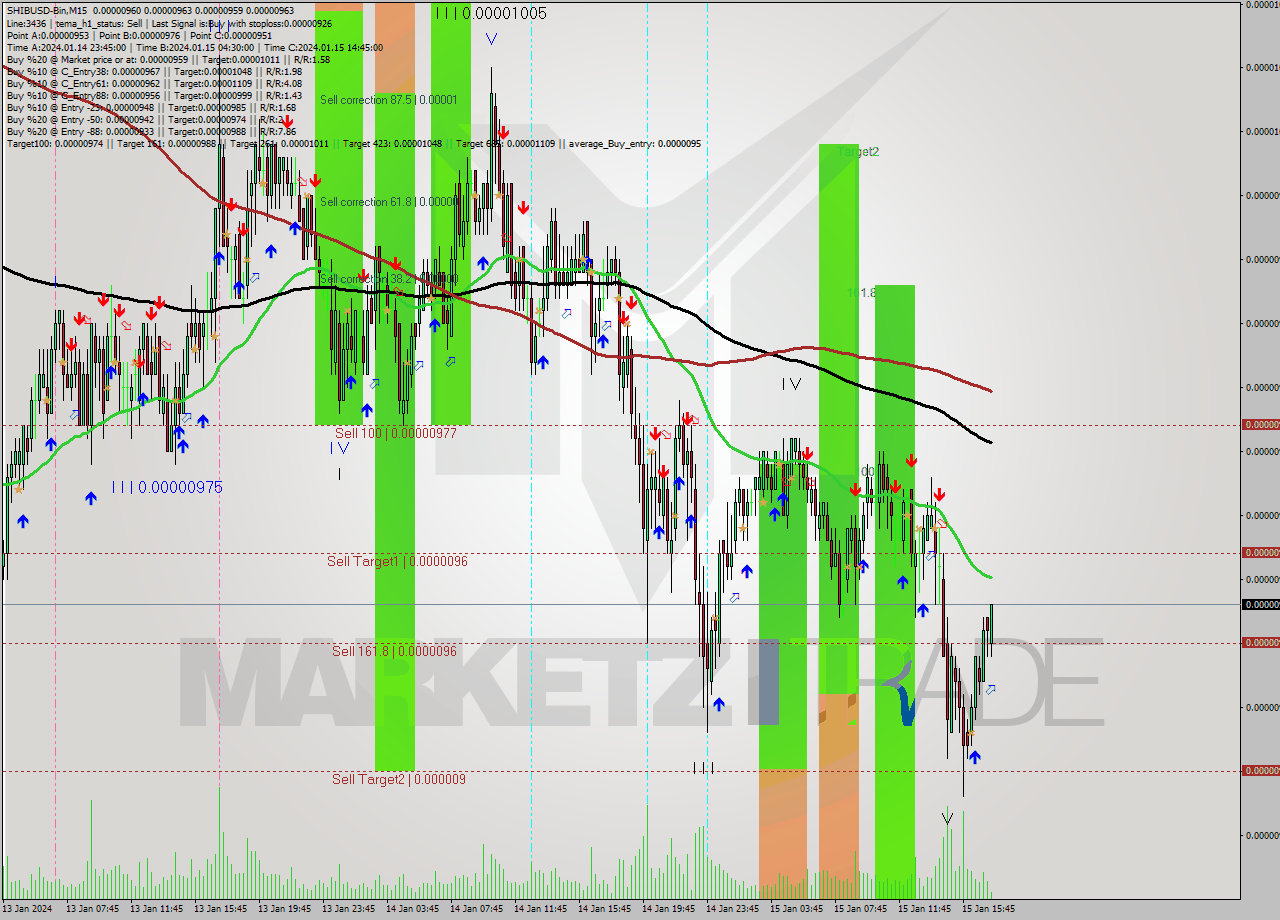Click the '14 Jan 03:45' time axis label
1280x920 pixels.
(x=412, y=909)
